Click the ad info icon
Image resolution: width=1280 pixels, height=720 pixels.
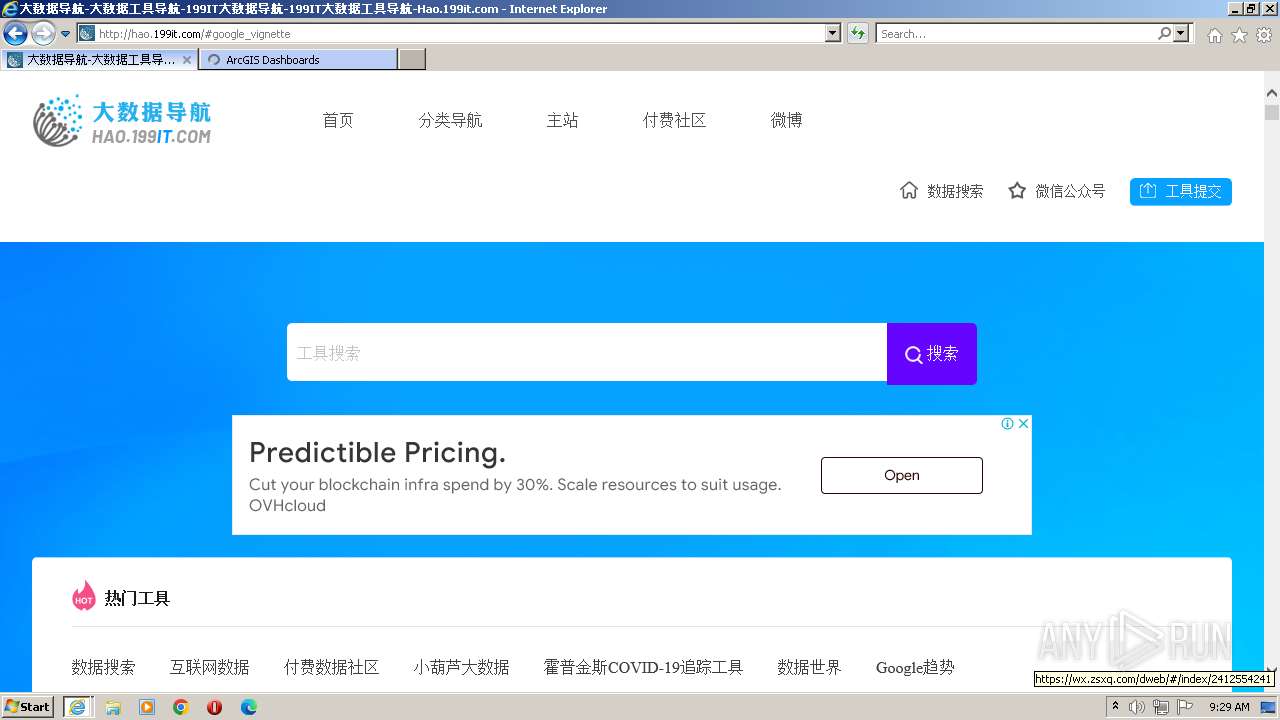(1008, 424)
